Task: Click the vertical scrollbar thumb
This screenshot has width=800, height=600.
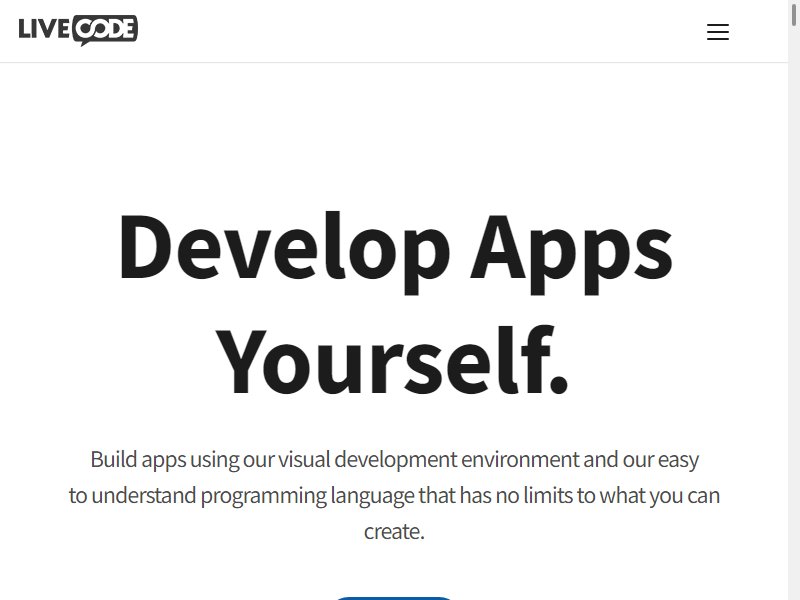Action: point(794,13)
